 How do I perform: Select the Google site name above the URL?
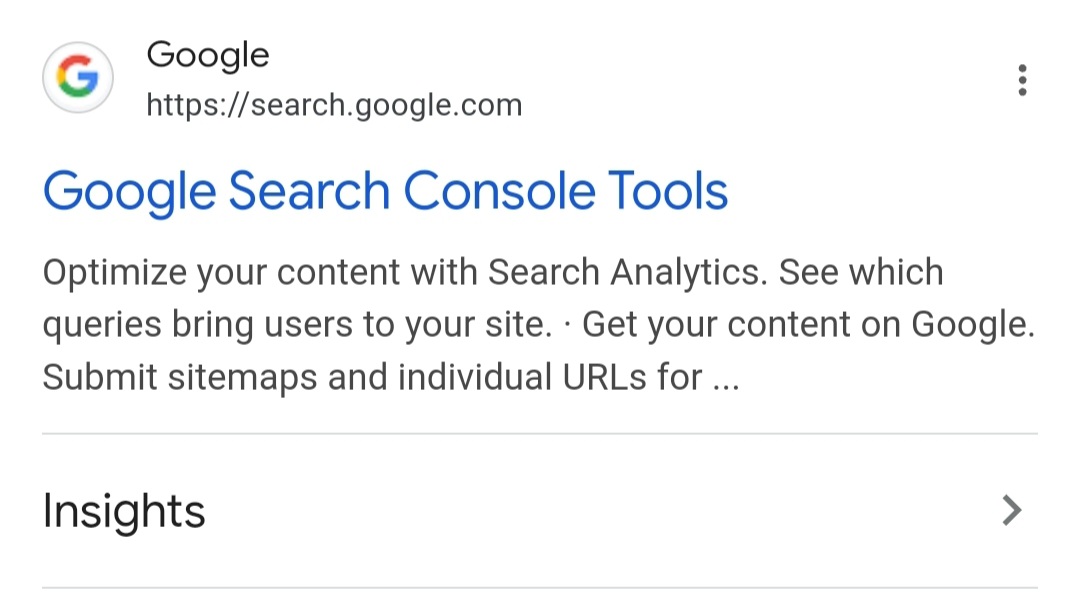[x=207, y=55]
